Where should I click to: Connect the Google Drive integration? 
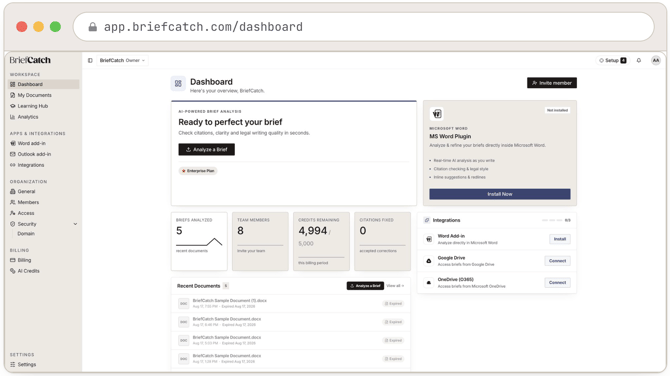pos(557,261)
